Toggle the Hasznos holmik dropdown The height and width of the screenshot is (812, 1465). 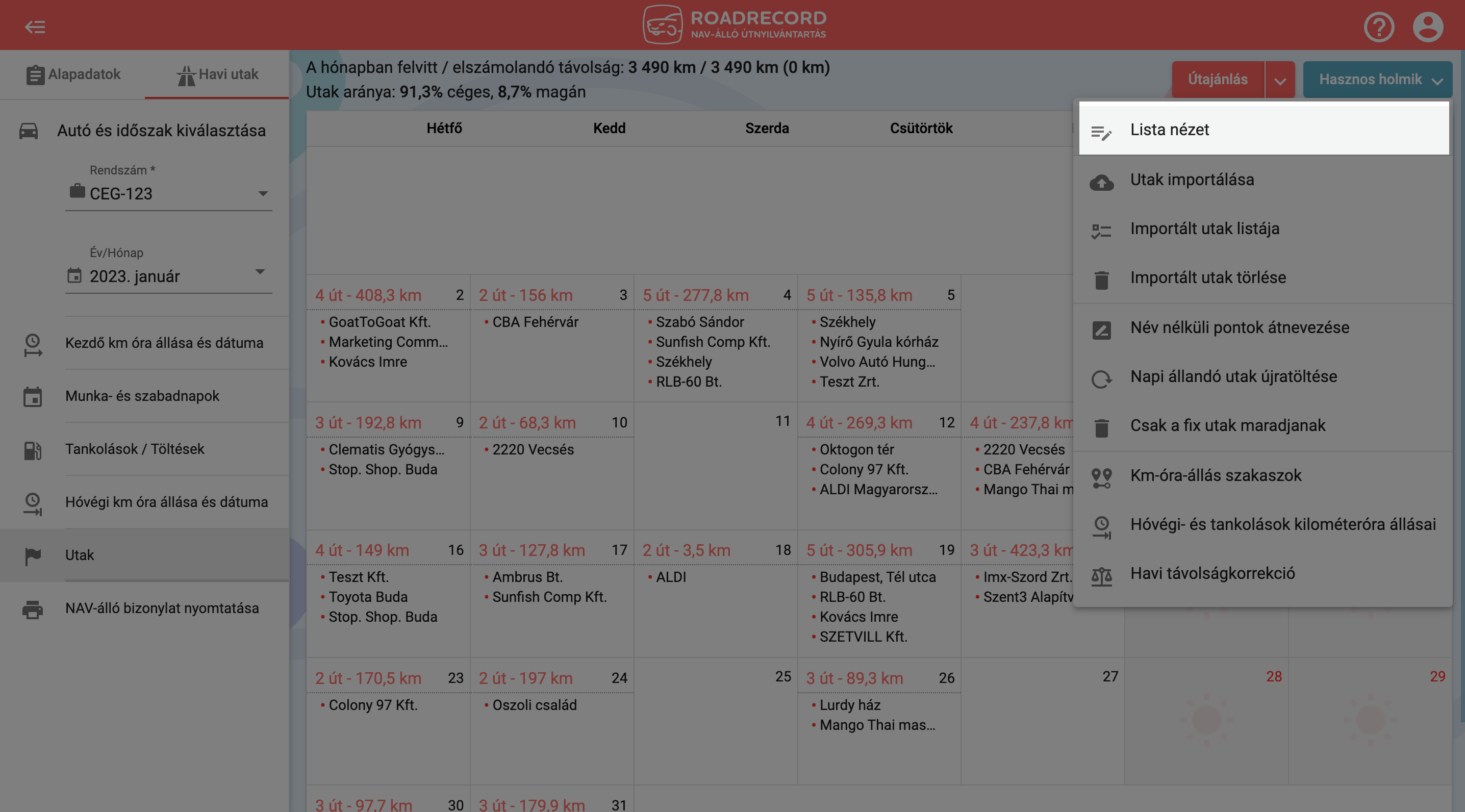click(1377, 80)
